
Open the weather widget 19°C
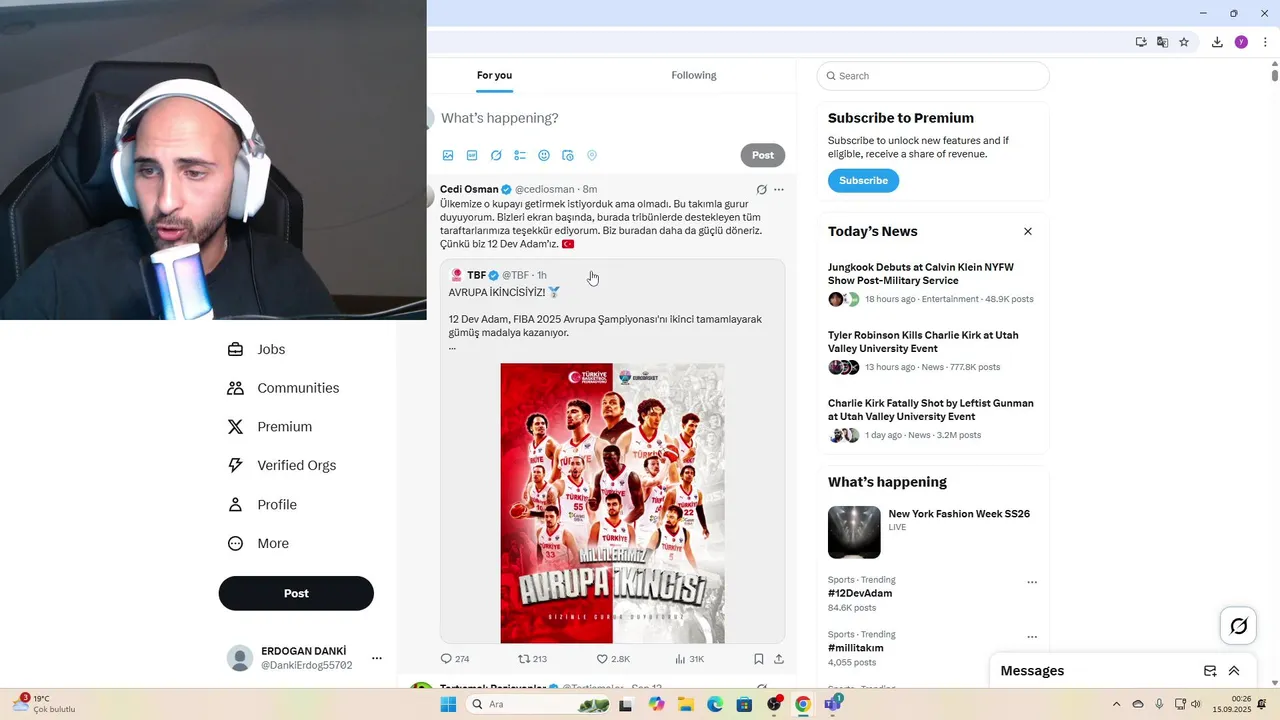pyautogui.click(x=42, y=704)
